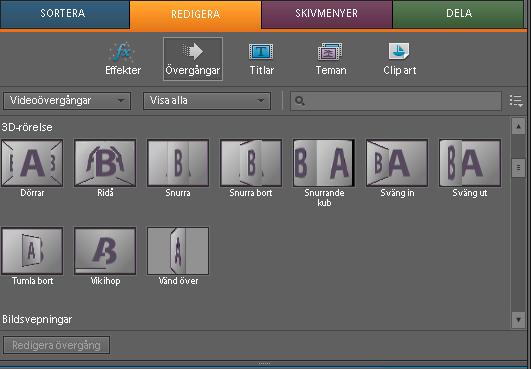Select the Ridå transition thumbnail
The width and height of the screenshot is (531, 369).
pyautogui.click(x=105, y=163)
